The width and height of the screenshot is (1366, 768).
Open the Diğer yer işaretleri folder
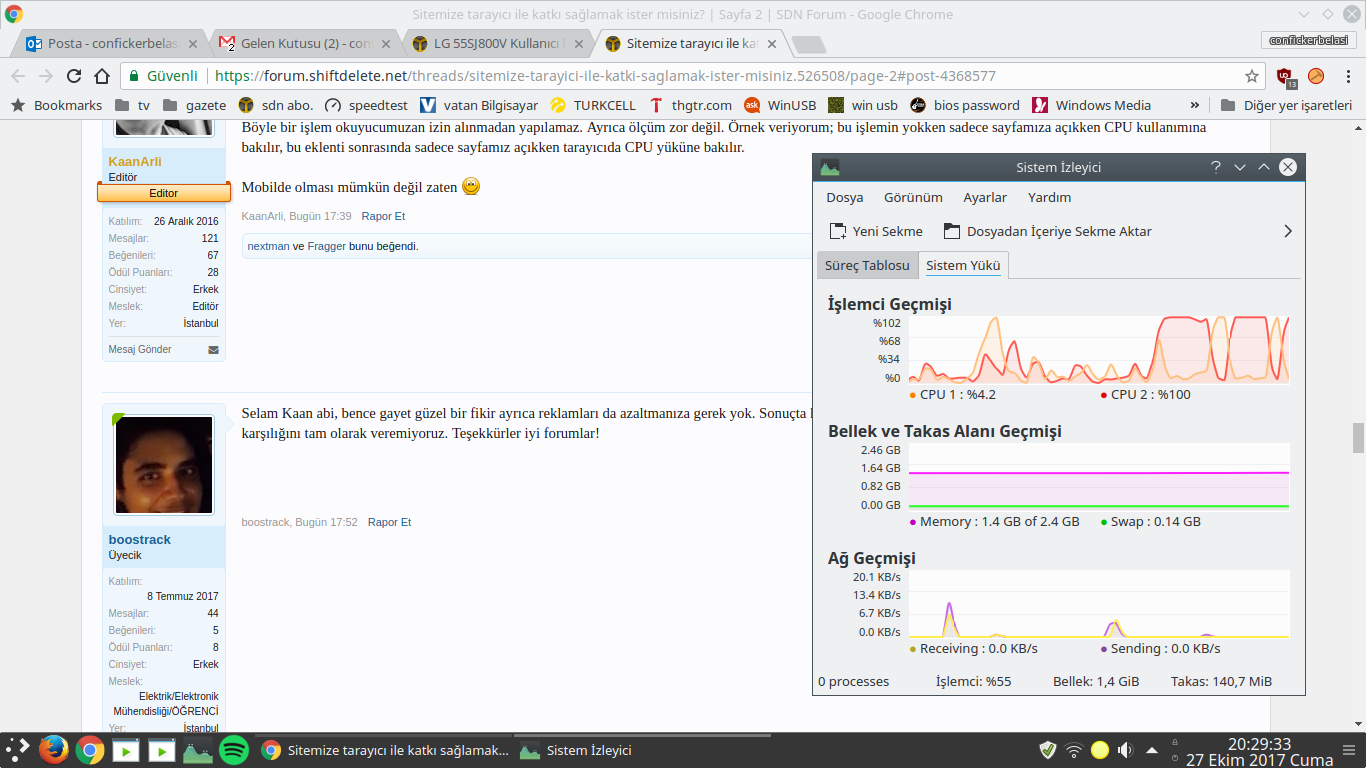tap(1286, 105)
